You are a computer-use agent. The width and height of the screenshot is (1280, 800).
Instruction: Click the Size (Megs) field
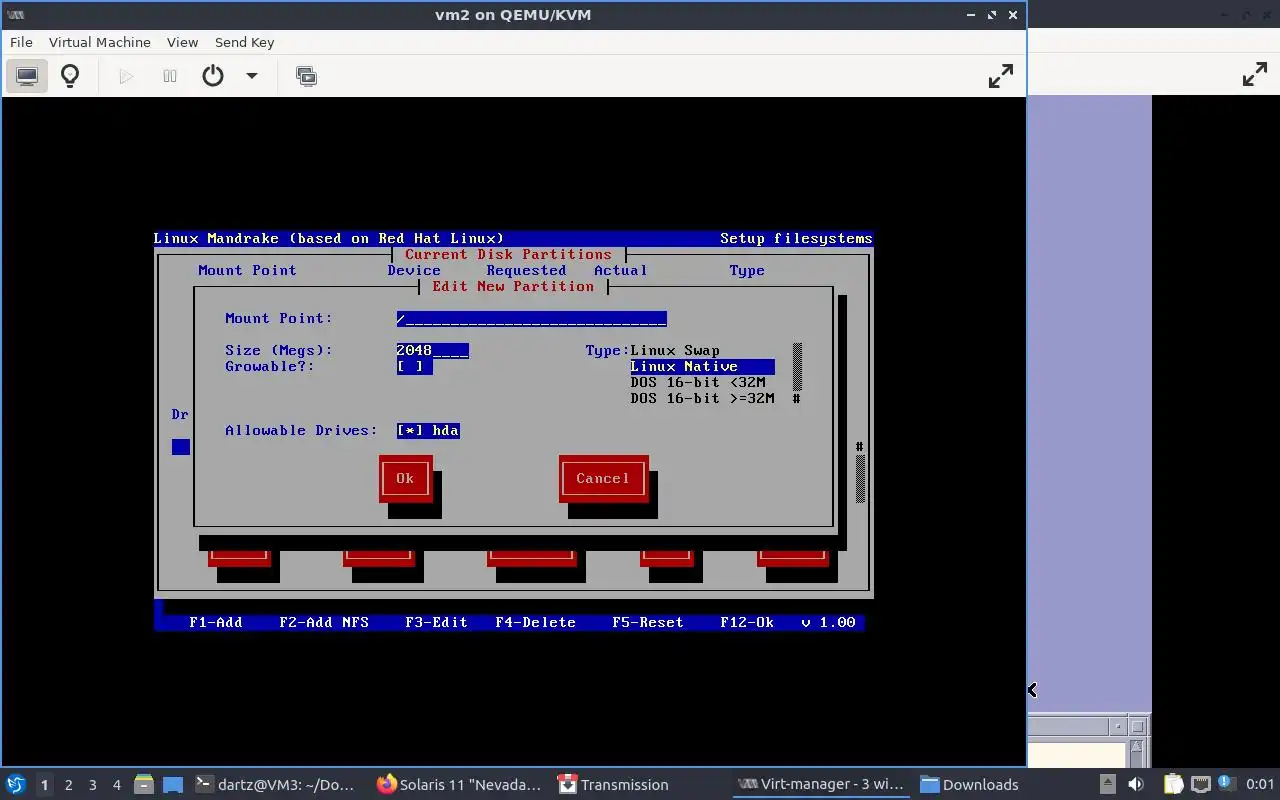point(432,350)
